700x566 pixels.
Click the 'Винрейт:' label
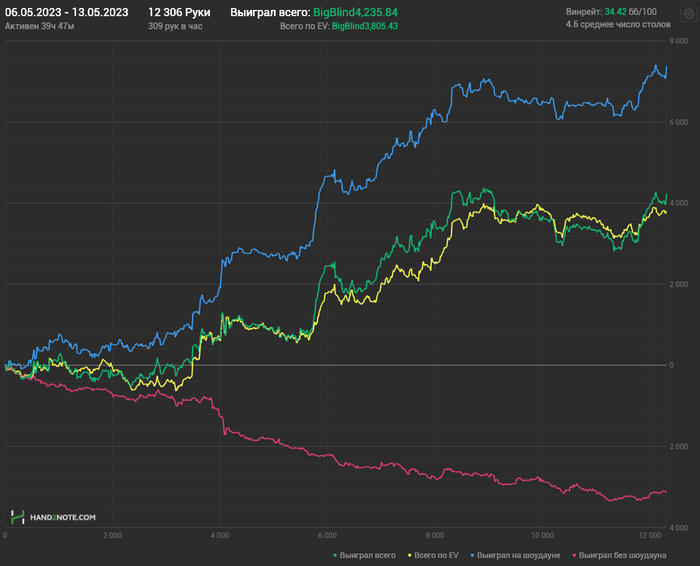pos(584,12)
